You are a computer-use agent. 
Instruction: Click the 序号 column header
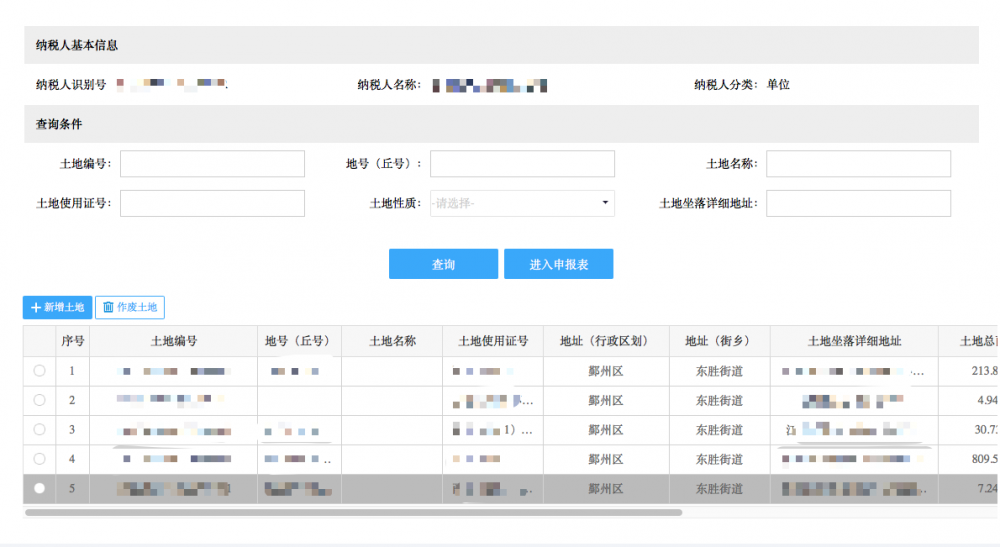72,341
